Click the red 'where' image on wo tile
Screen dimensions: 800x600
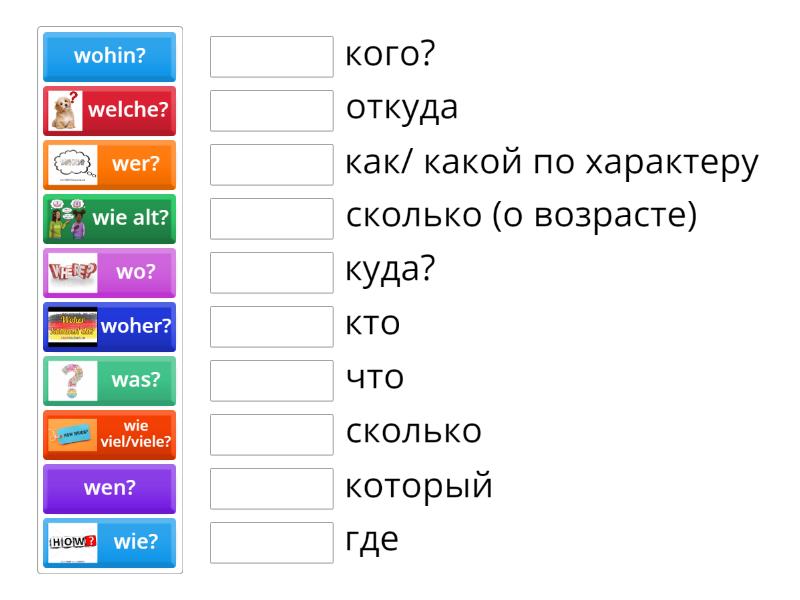click(x=72, y=273)
